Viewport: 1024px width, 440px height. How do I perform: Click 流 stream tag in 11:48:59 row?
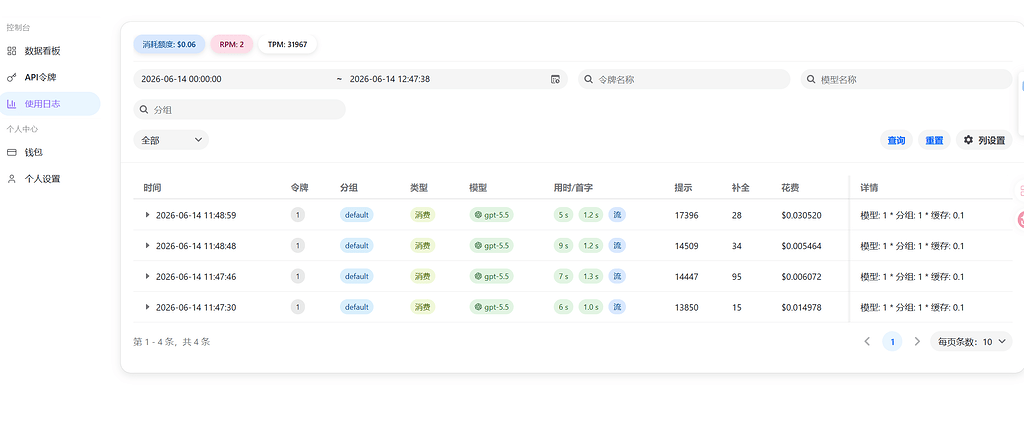[x=617, y=215]
